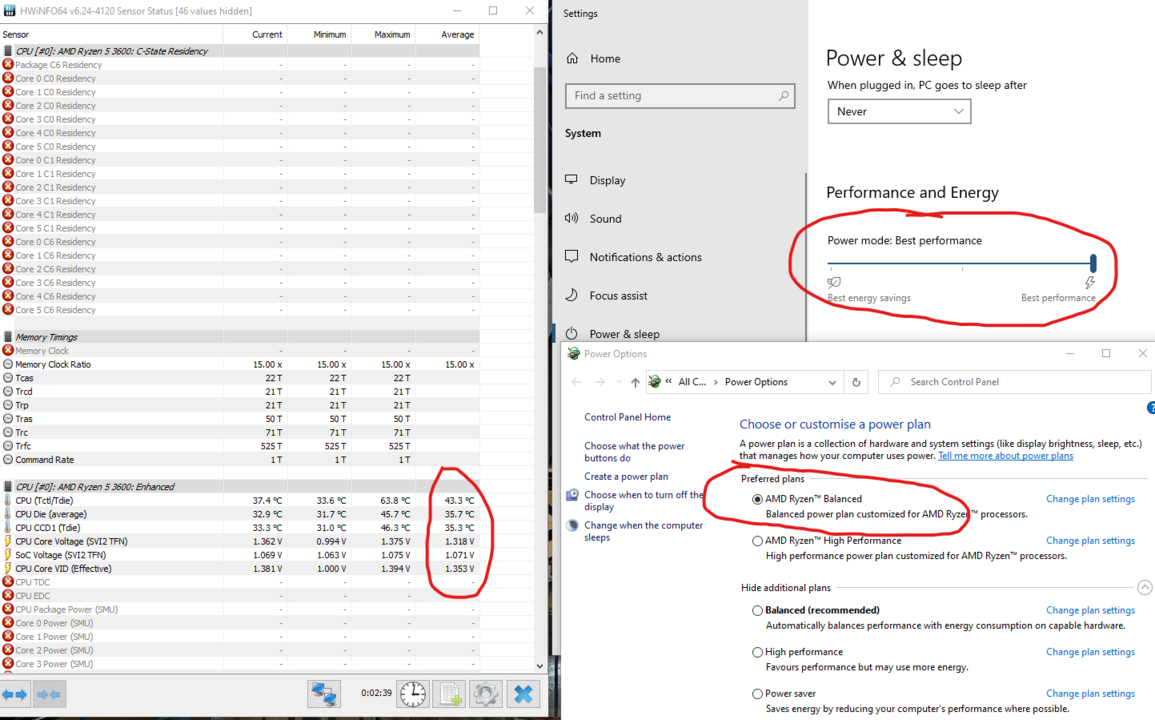Screen dimensions: 1155x720
Task: Open Sound settings in sidebar
Action: [x=605, y=218]
